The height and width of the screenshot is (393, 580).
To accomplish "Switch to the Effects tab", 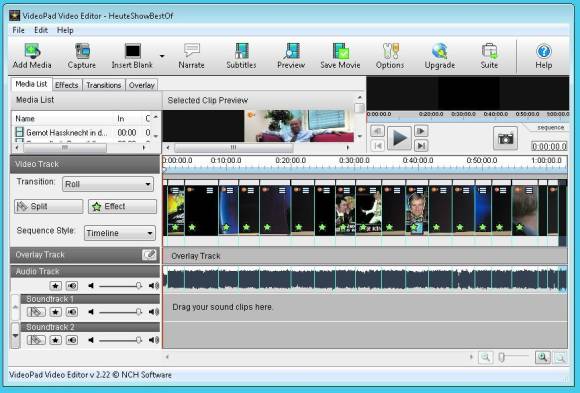I will [x=67, y=85].
